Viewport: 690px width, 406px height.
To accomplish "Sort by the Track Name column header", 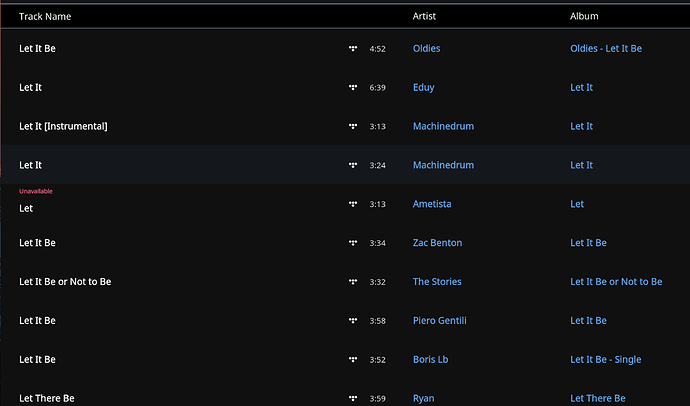I will [45, 16].
